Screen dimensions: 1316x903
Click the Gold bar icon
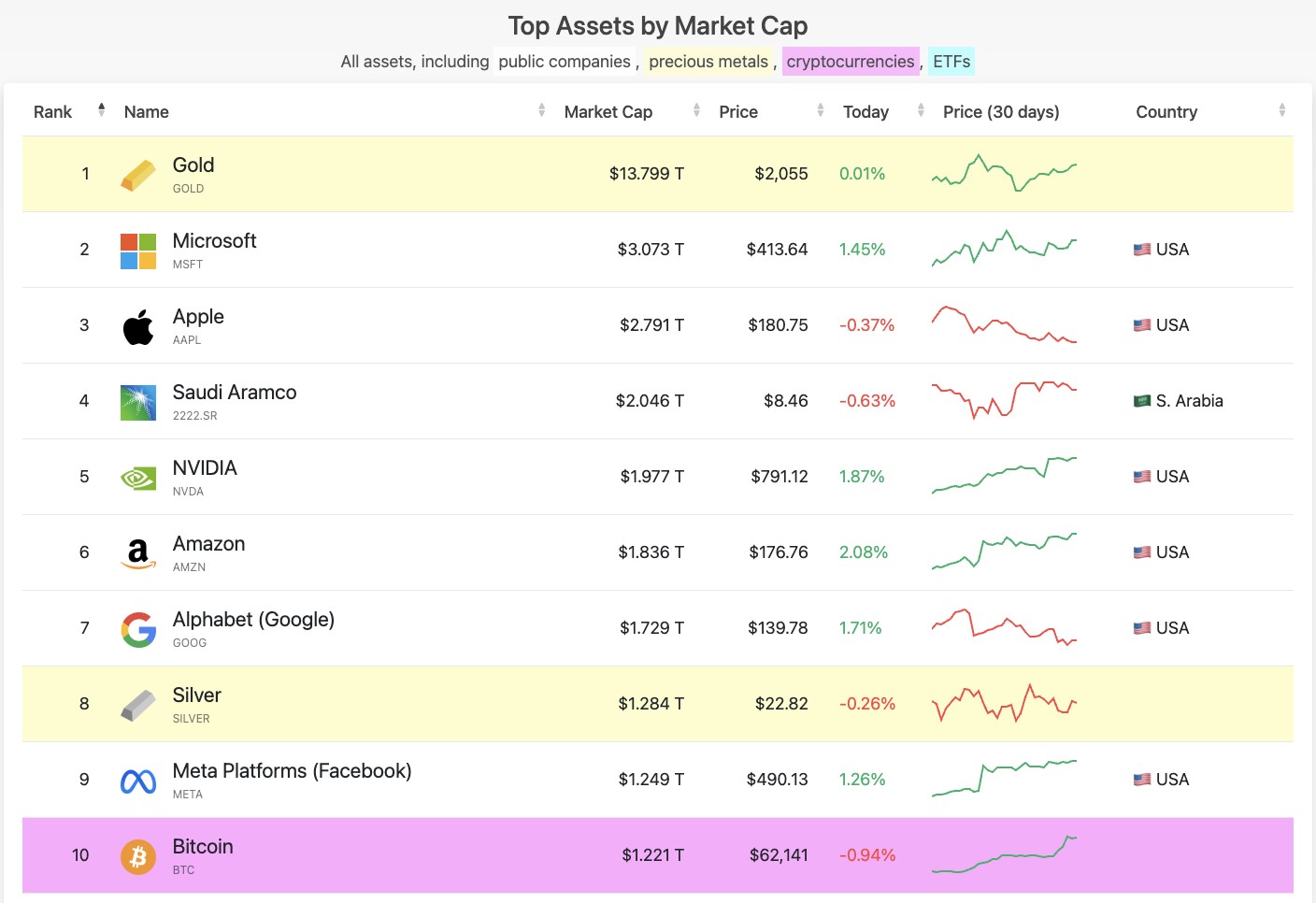click(138, 175)
